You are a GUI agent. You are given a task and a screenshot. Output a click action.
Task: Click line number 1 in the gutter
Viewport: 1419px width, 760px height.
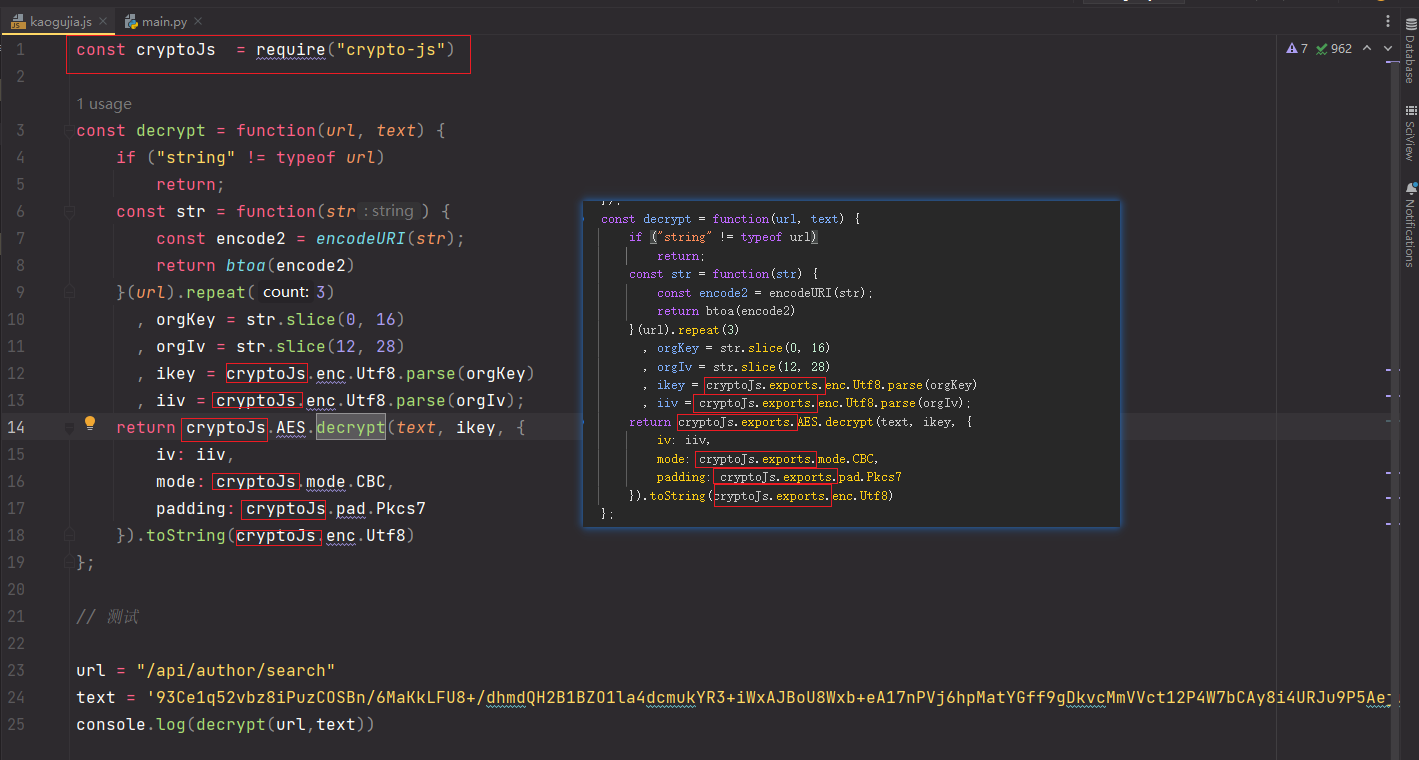tap(20, 49)
